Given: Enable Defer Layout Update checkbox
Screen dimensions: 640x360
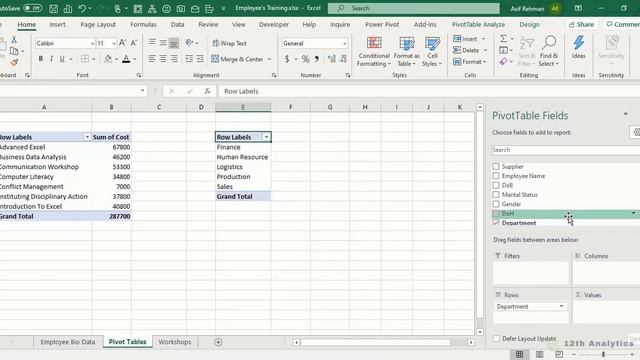Looking at the screenshot, I should coord(496,338).
